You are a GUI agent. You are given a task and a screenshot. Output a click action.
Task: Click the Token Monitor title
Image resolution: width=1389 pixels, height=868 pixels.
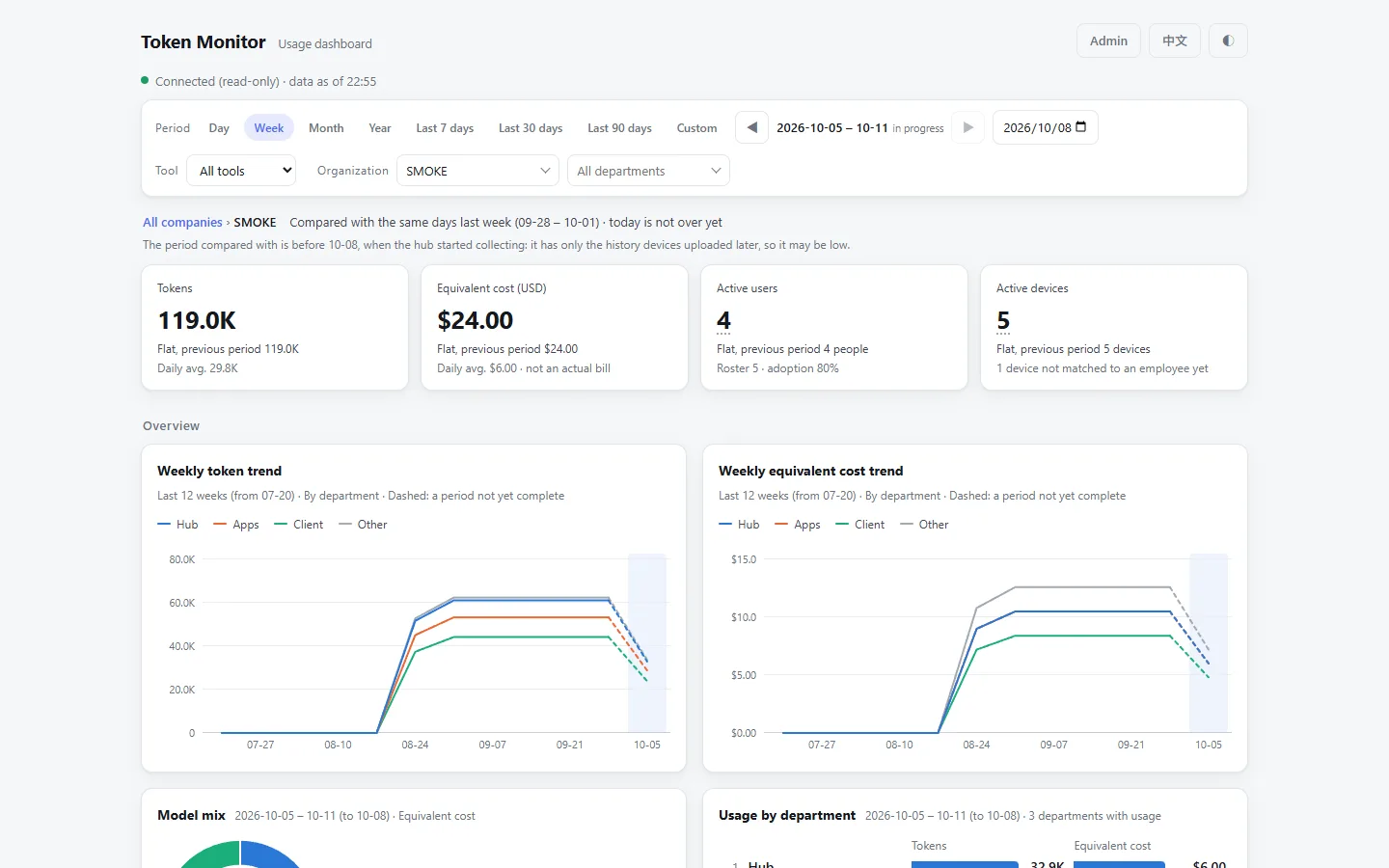[204, 42]
